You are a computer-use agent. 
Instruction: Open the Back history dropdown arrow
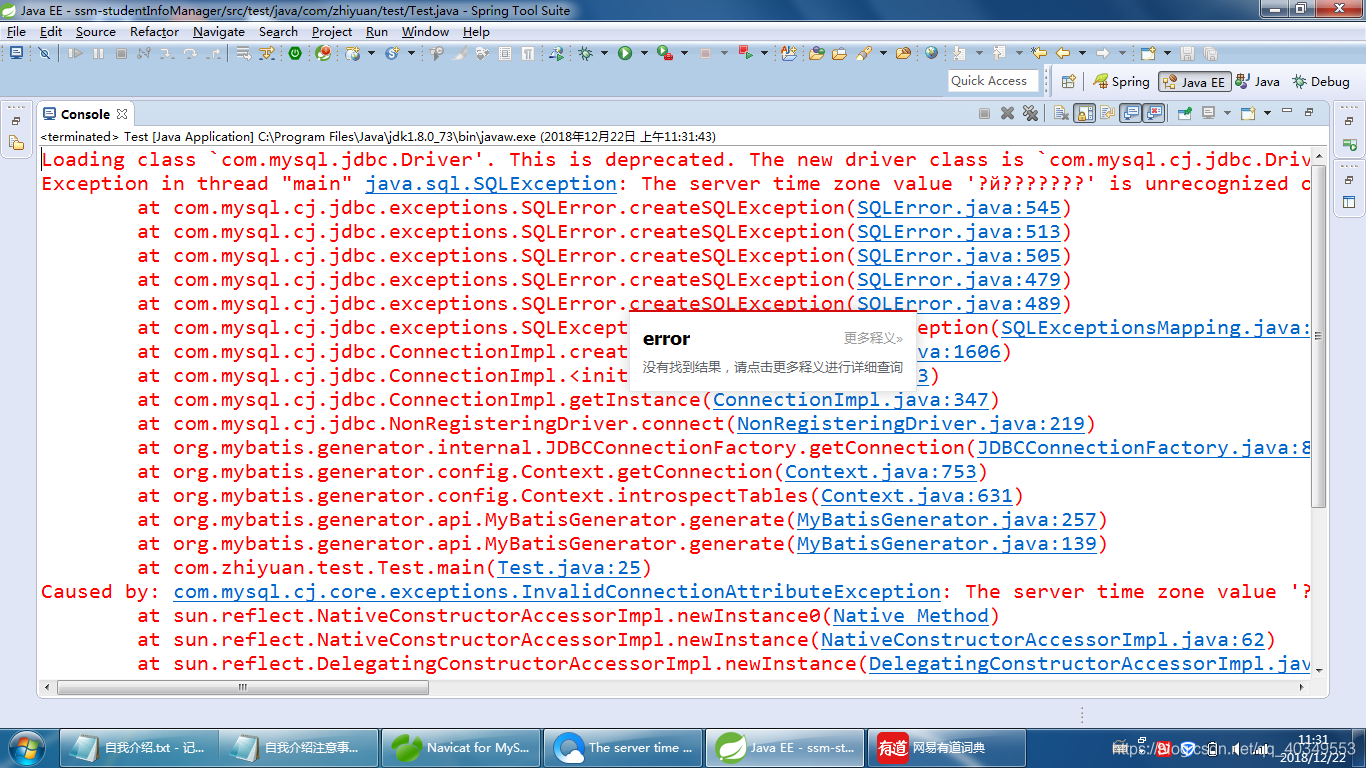1082,53
